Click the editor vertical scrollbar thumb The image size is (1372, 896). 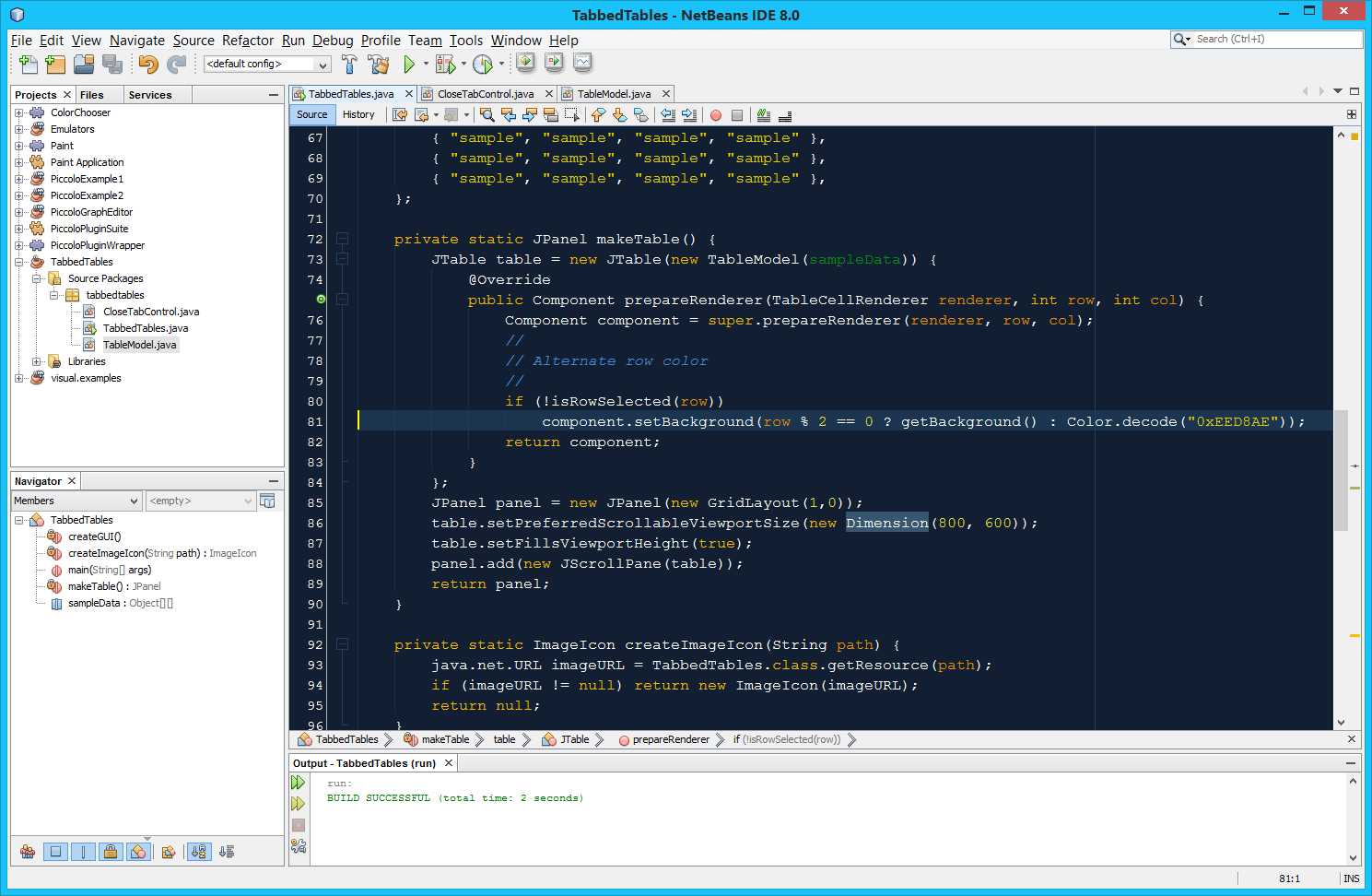(x=1341, y=470)
